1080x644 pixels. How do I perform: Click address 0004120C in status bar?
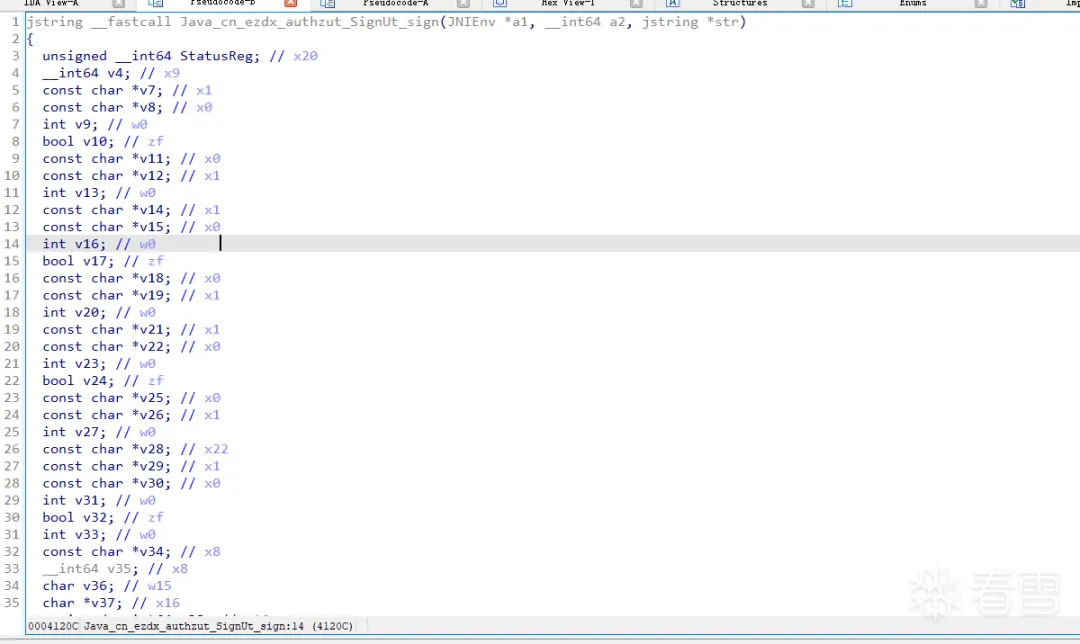coord(53,626)
